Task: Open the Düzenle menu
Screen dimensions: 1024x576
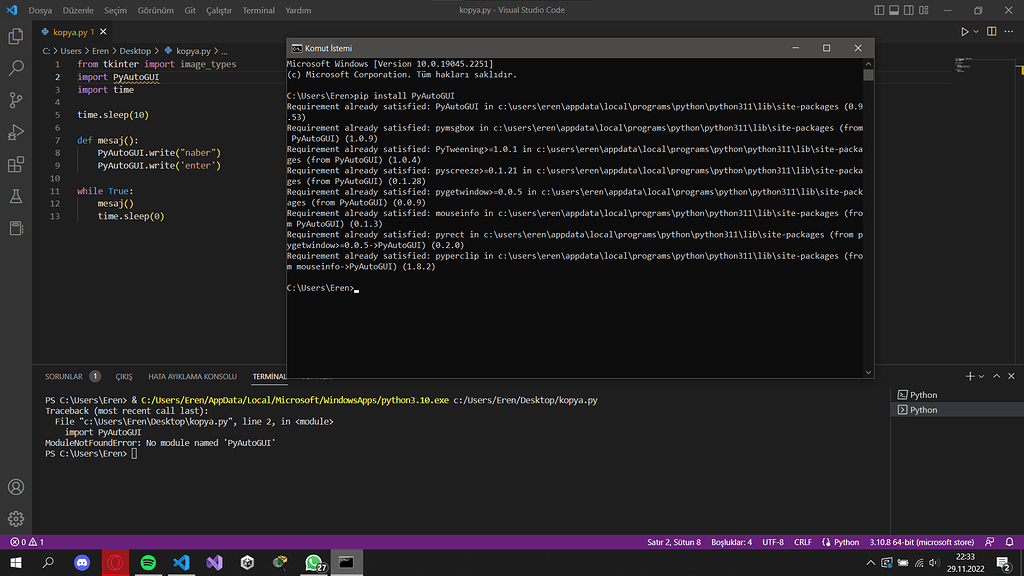Action: point(78,10)
